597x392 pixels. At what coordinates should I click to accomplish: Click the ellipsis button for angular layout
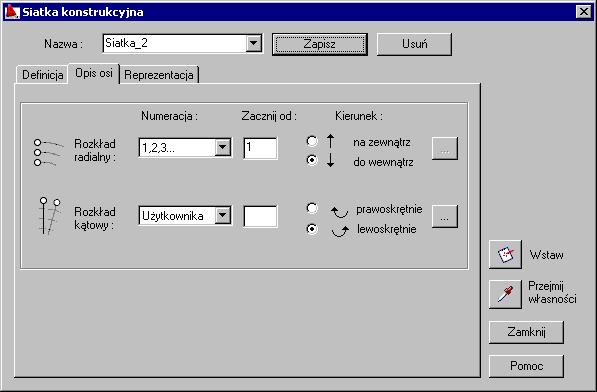pos(445,216)
